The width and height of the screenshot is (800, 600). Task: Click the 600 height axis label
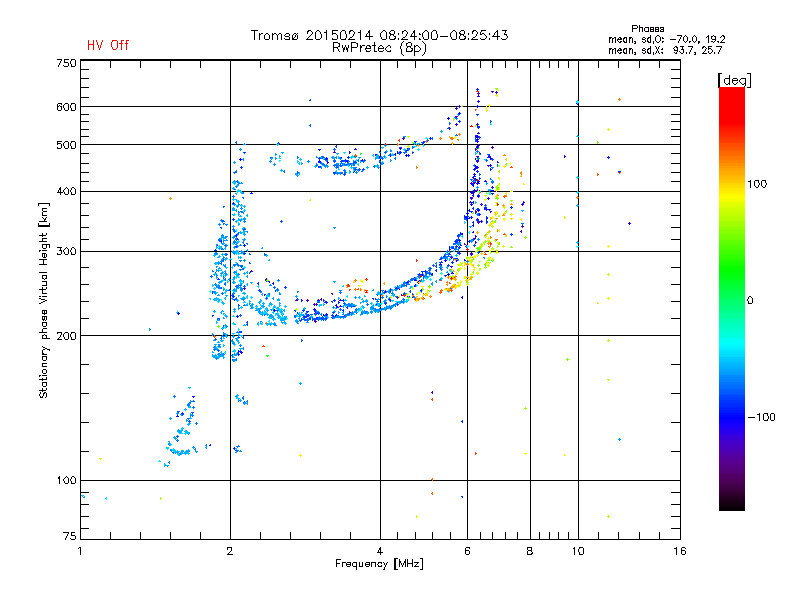(x=66, y=107)
